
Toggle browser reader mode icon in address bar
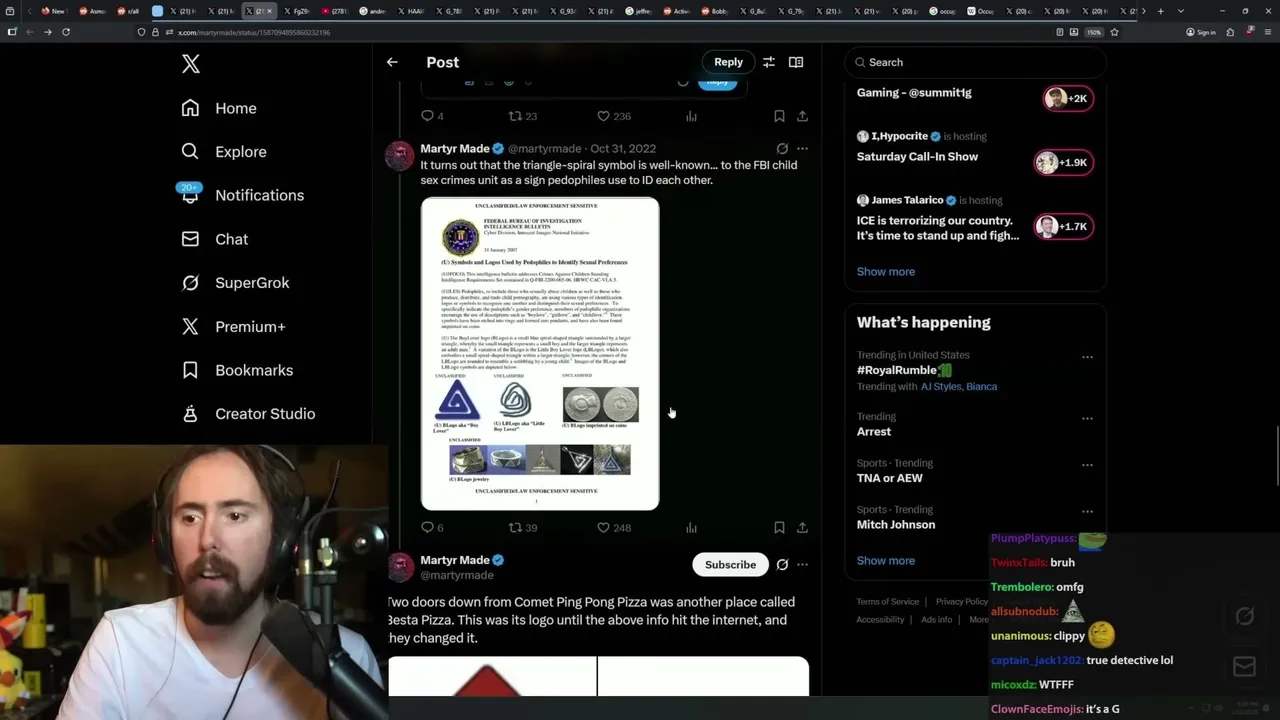1060,32
